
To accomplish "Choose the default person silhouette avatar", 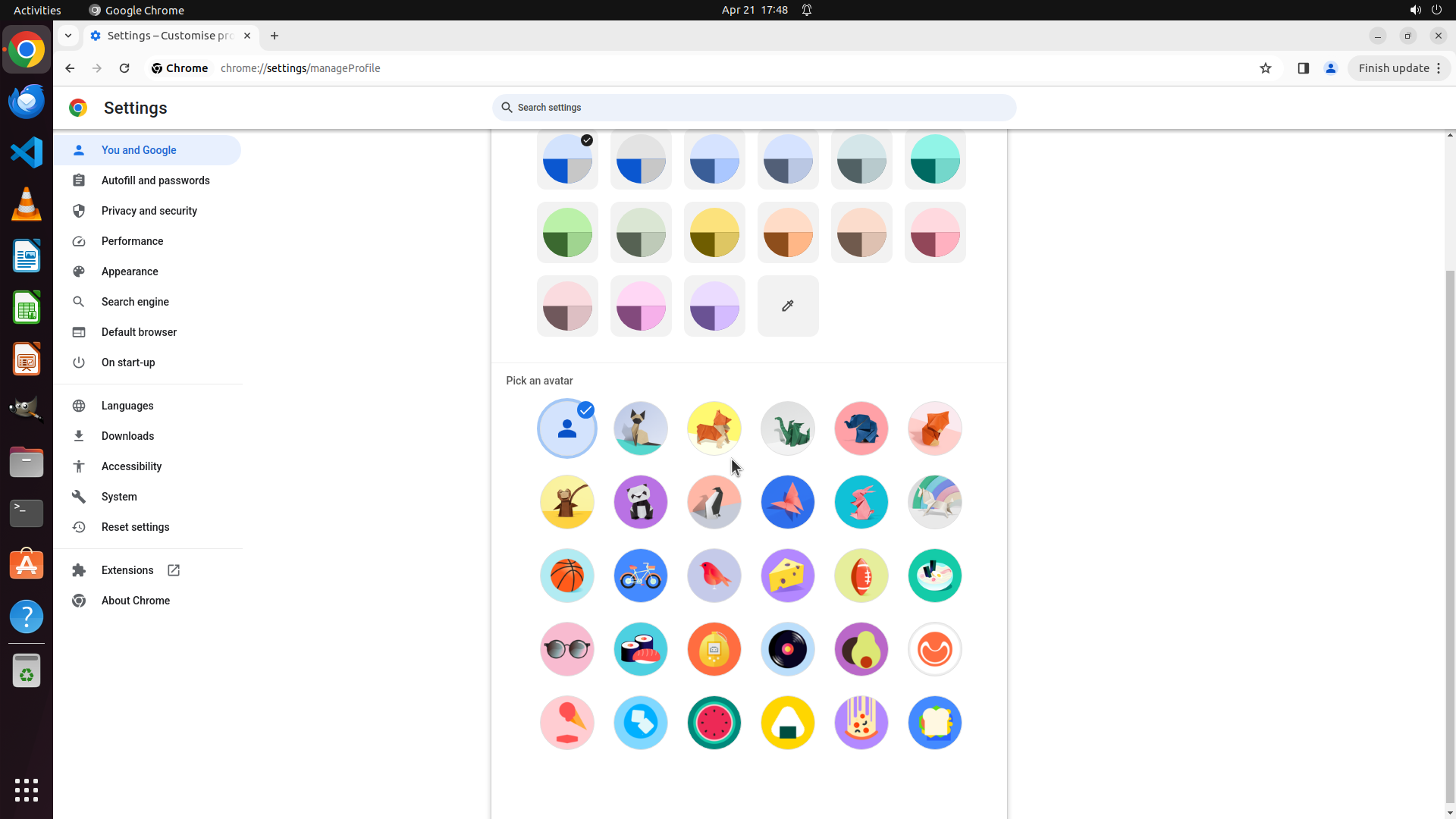I will (x=566, y=428).
